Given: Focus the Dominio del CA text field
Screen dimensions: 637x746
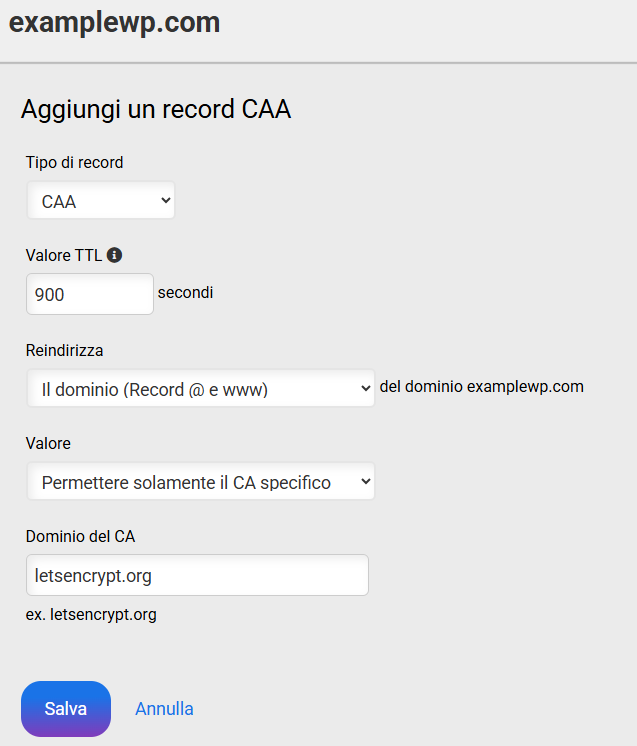Looking at the screenshot, I should [197, 576].
